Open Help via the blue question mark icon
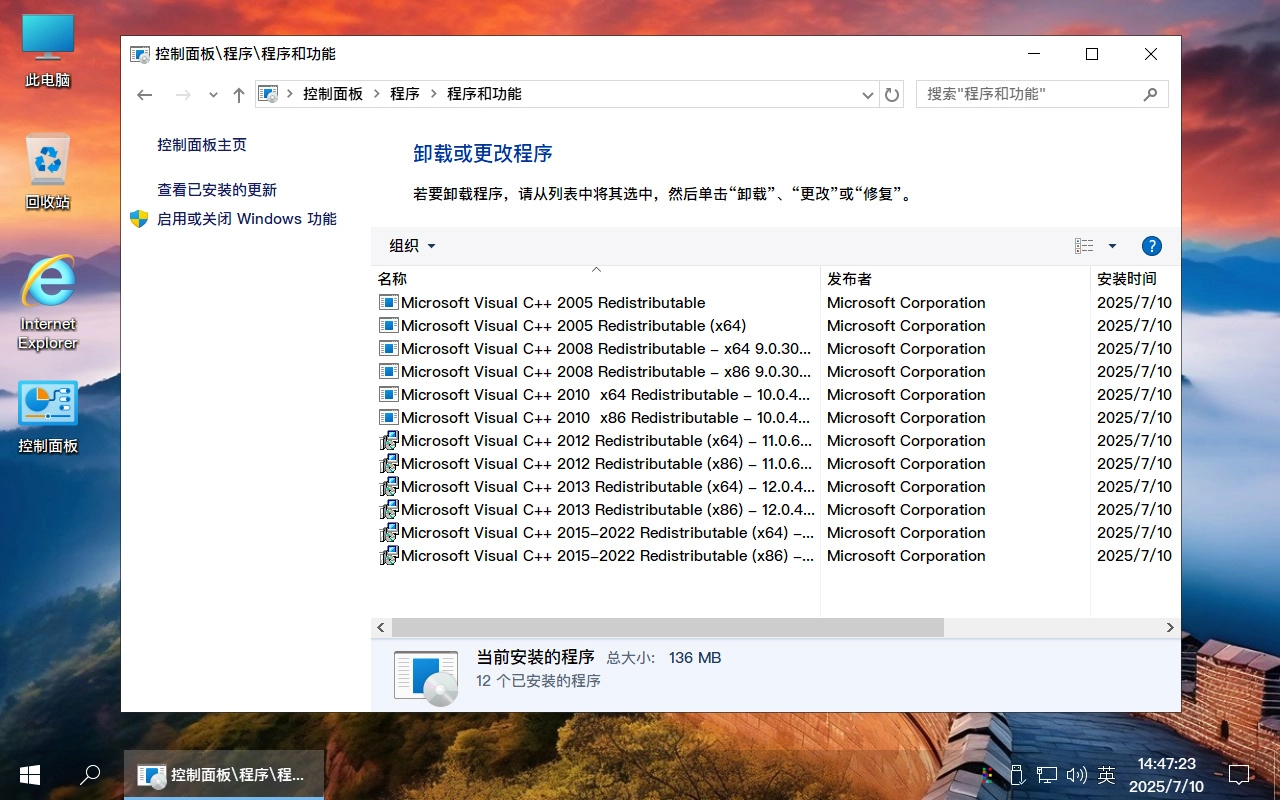 tap(1151, 245)
